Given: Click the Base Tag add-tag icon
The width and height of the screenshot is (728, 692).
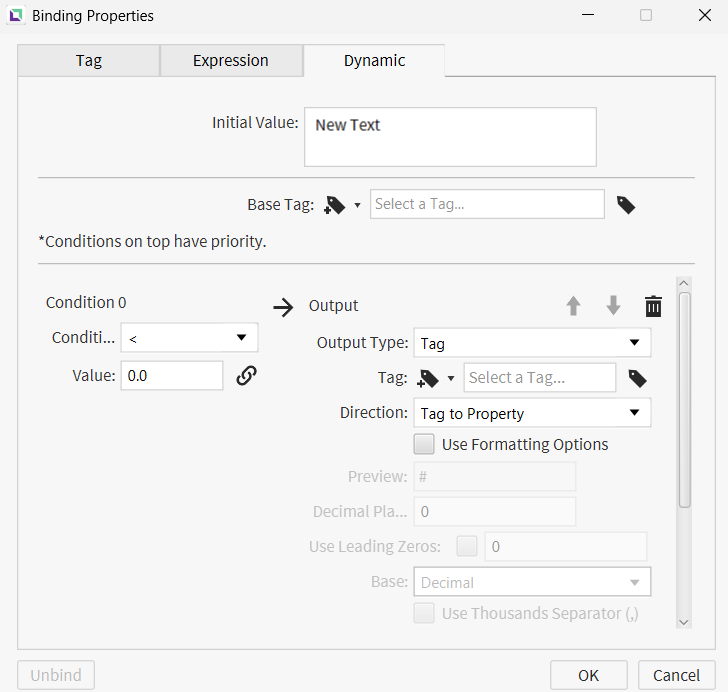Looking at the screenshot, I should tap(335, 205).
